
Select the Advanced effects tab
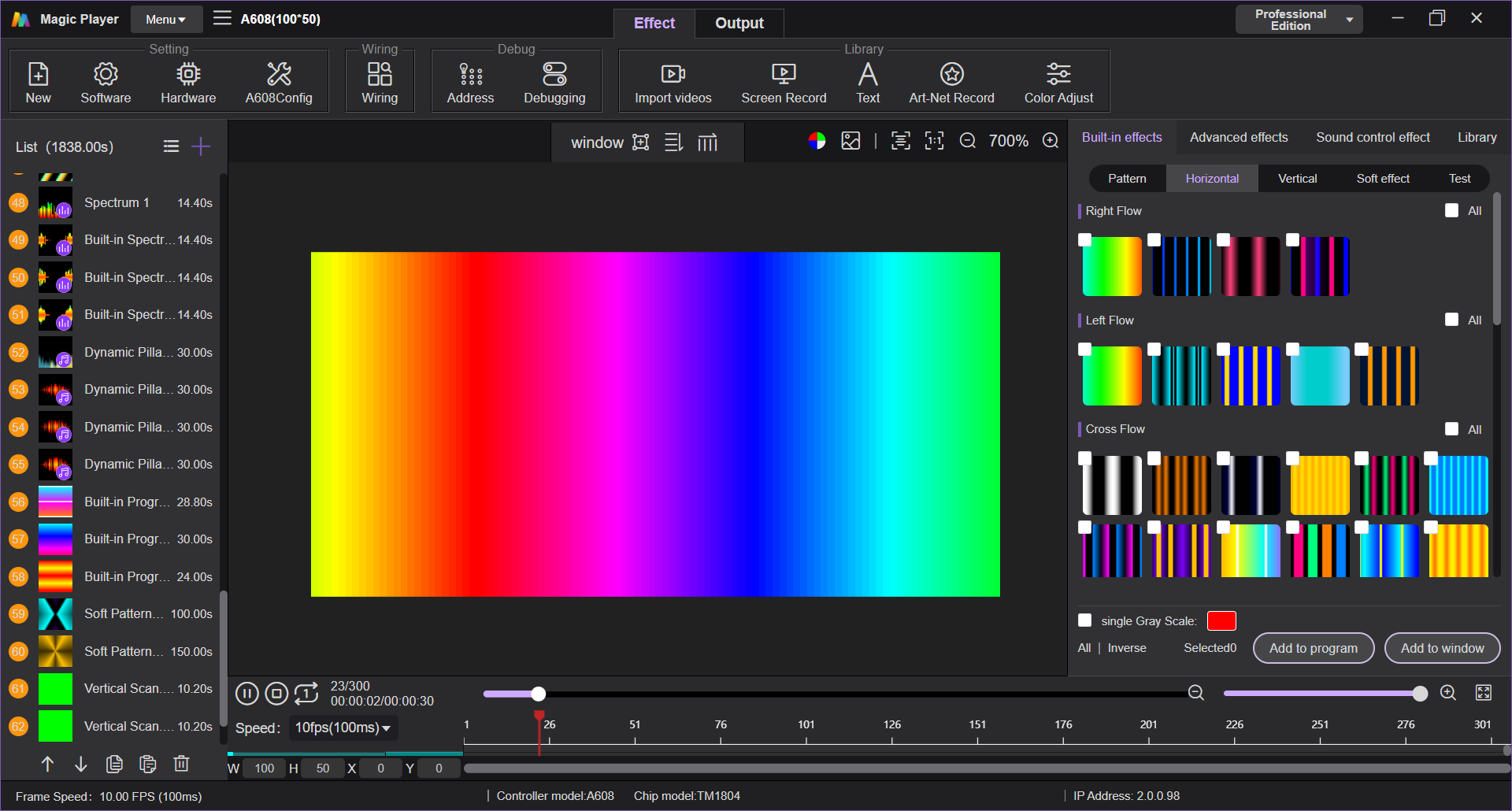tap(1239, 137)
